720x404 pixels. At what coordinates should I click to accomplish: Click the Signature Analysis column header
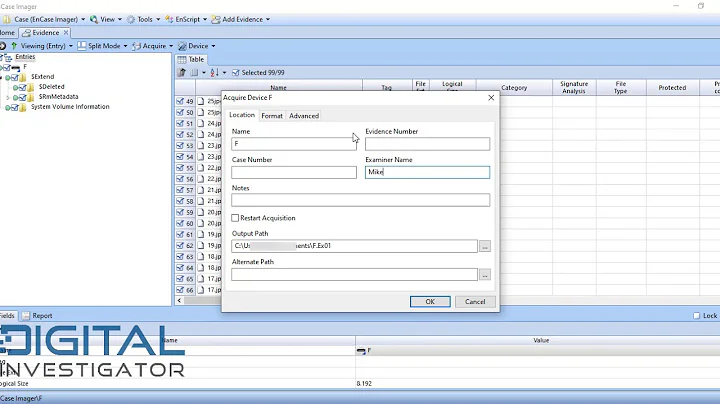tap(574, 87)
